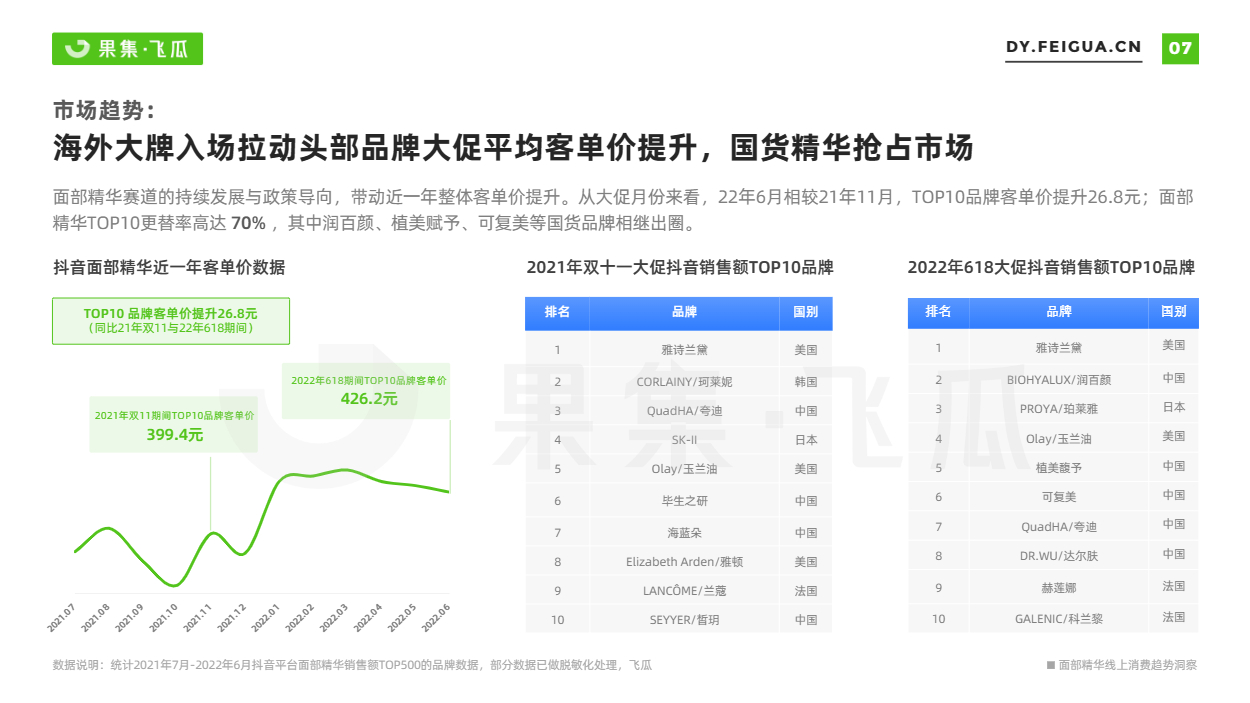Click the LANCÔME/兰蔻 cell
1250x703 pixels.
pos(684,591)
